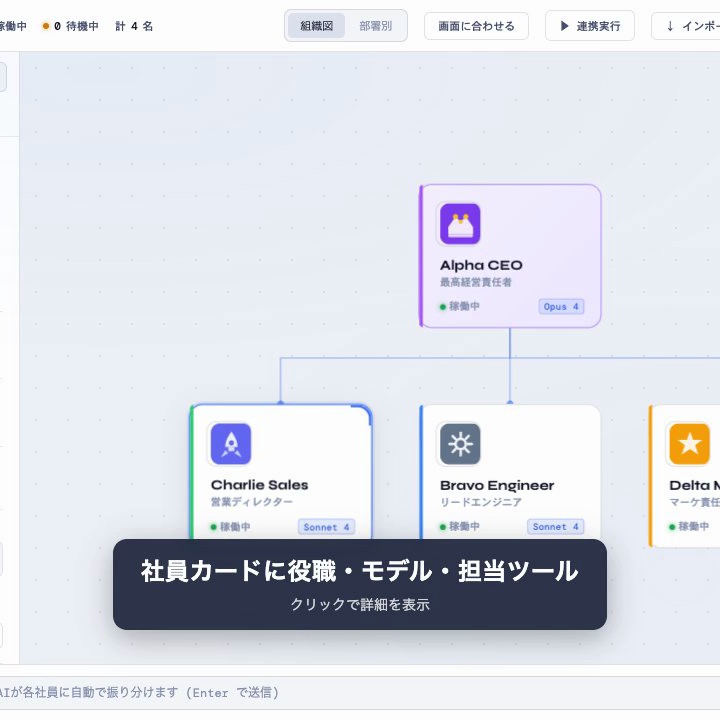720x720 pixels.
Task: Switch to the 部署別 tab
Action: (376, 26)
